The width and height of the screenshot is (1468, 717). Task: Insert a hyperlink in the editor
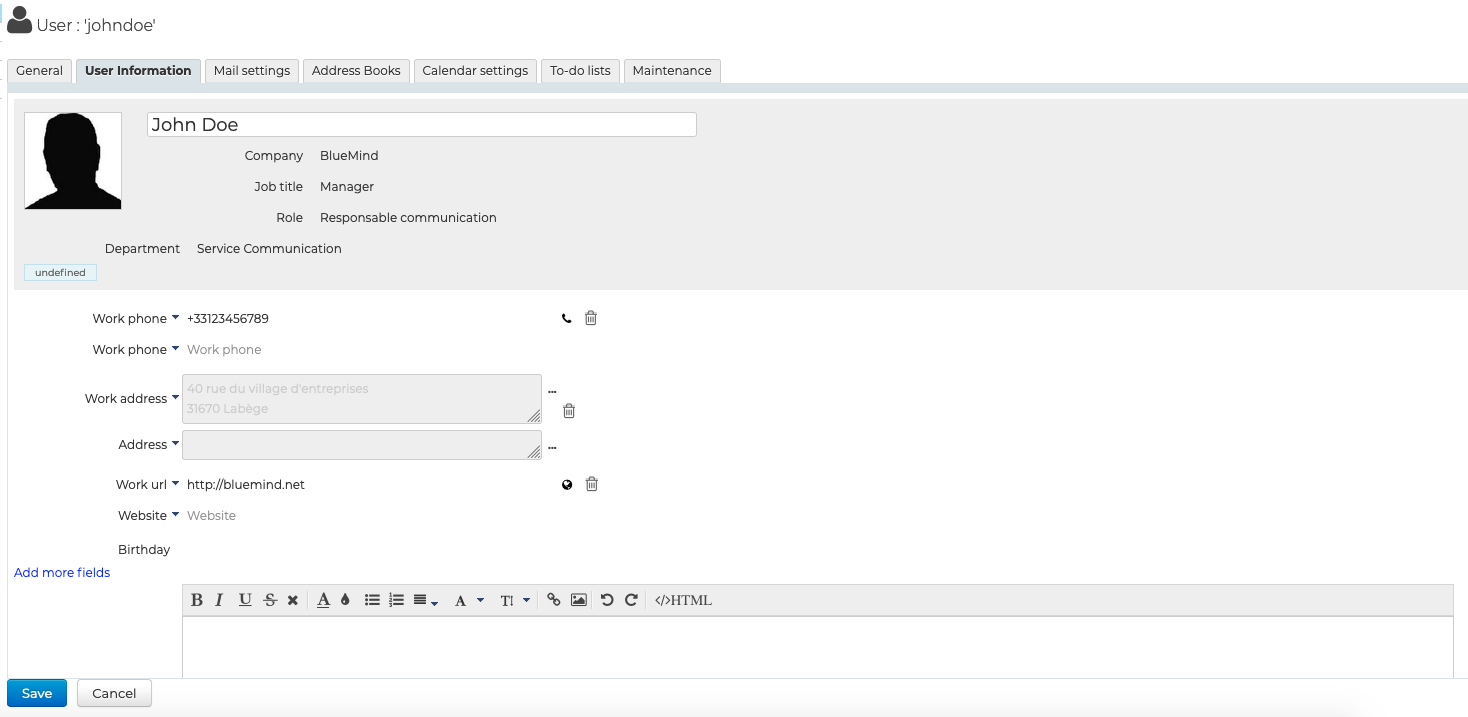coord(554,600)
